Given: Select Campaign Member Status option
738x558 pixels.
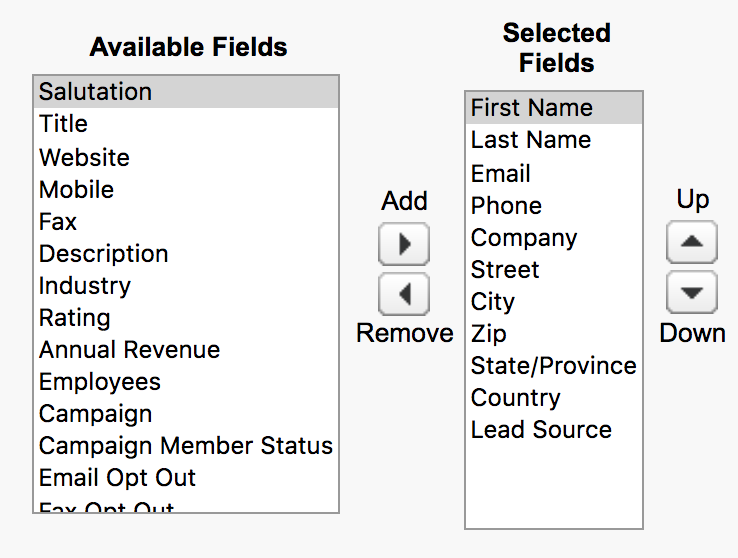Looking at the screenshot, I should click(x=186, y=446).
